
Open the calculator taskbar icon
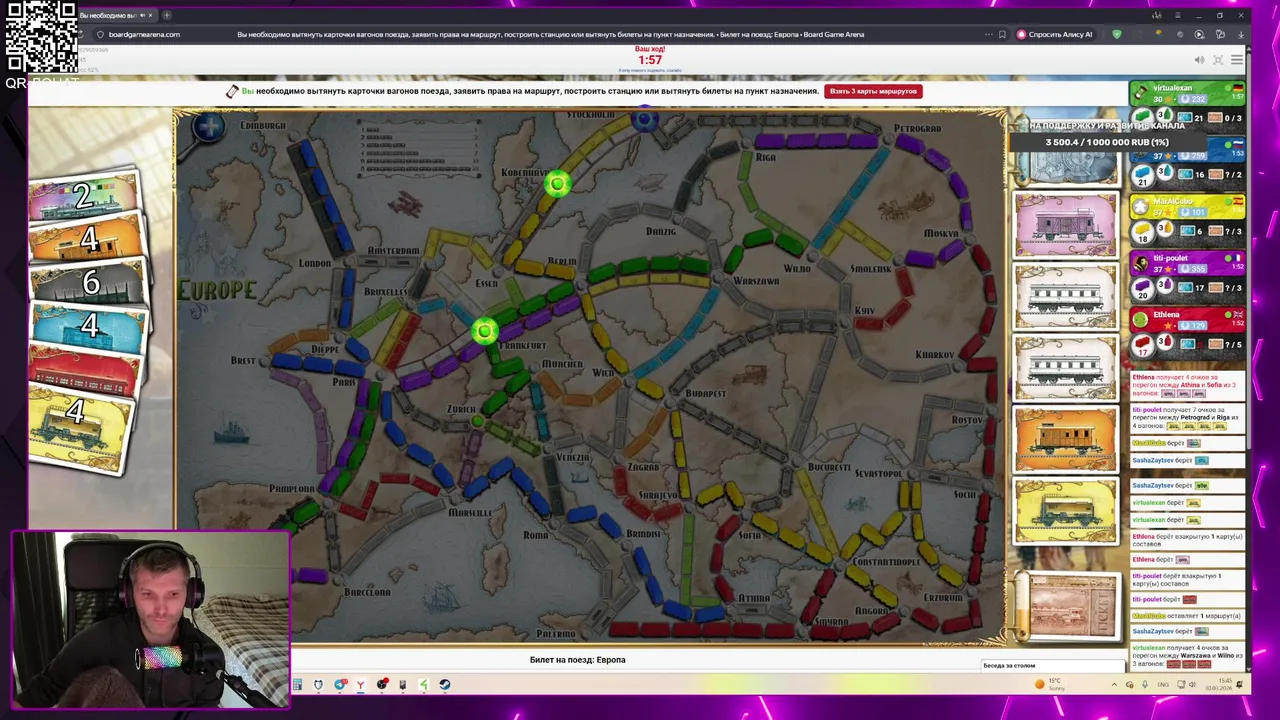point(297,685)
